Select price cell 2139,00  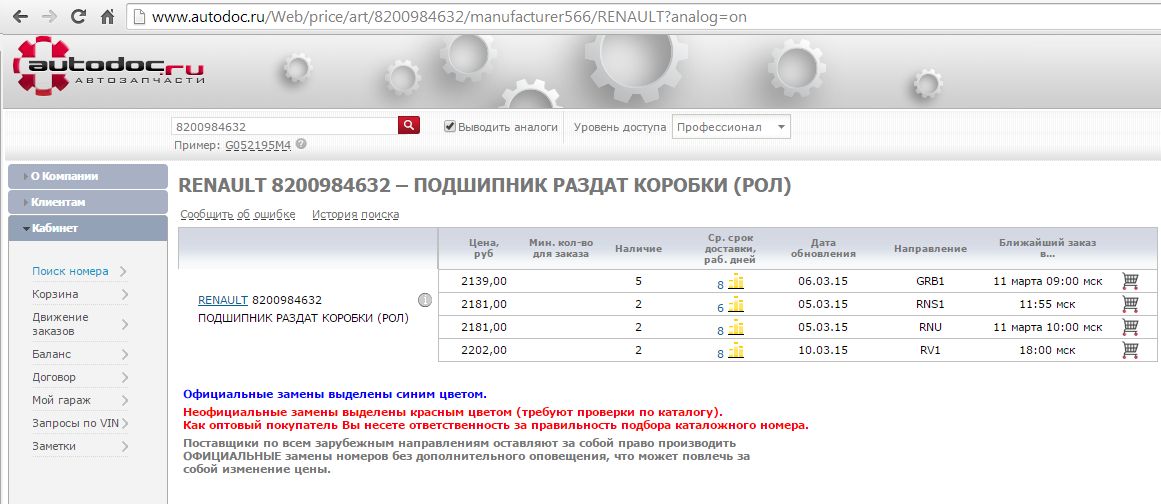tap(484, 281)
